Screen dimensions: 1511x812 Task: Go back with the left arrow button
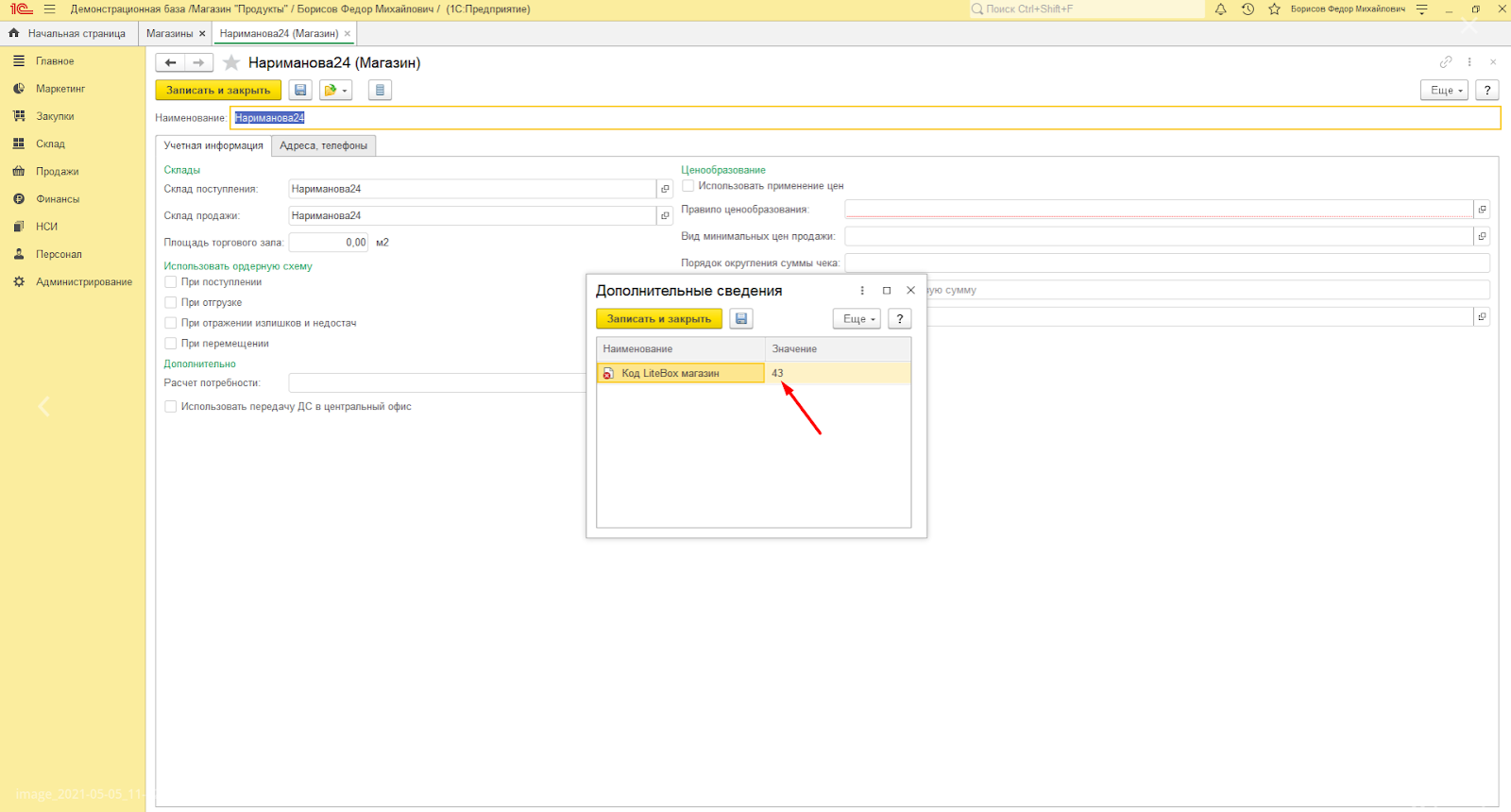coord(170,62)
